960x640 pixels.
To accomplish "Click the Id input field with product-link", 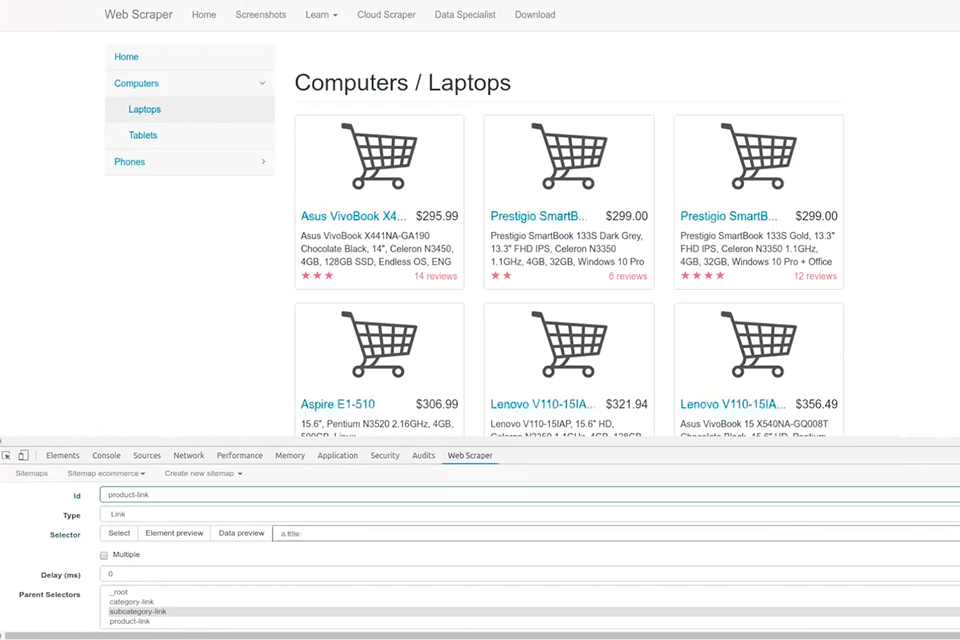I will pos(530,495).
